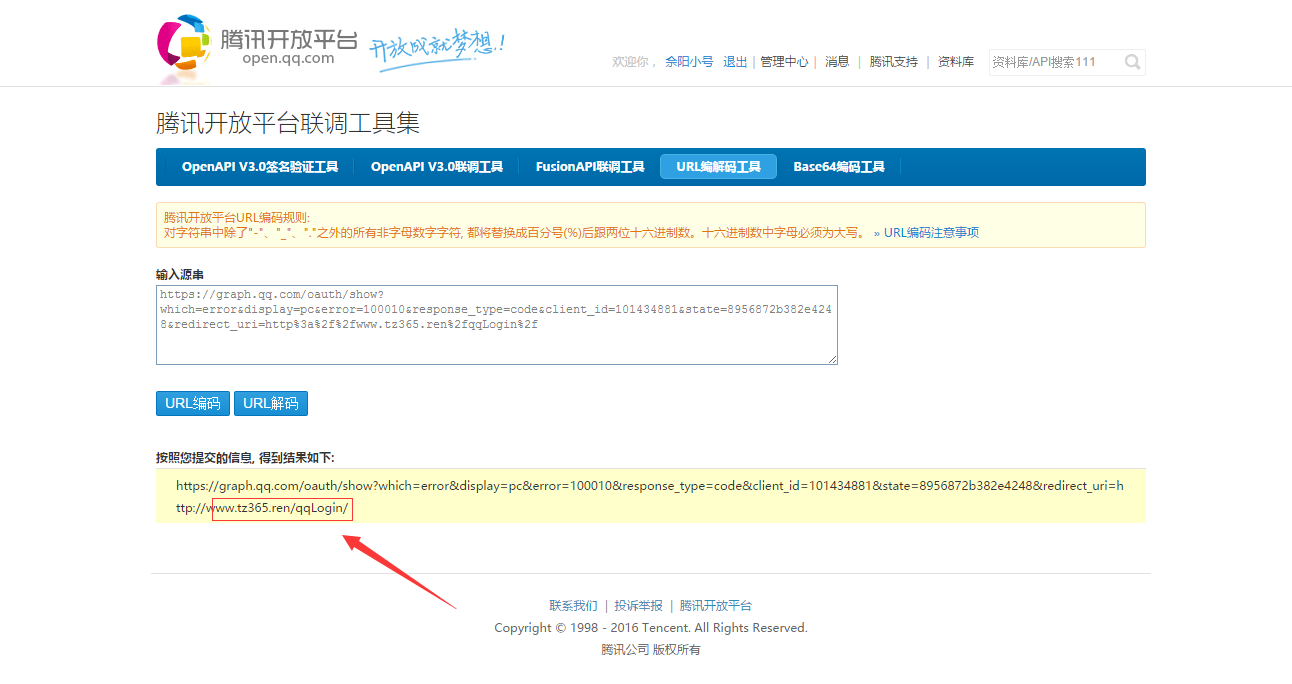Open 消息 in the top navigation
1292x684 pixels.
coord(837,62)
